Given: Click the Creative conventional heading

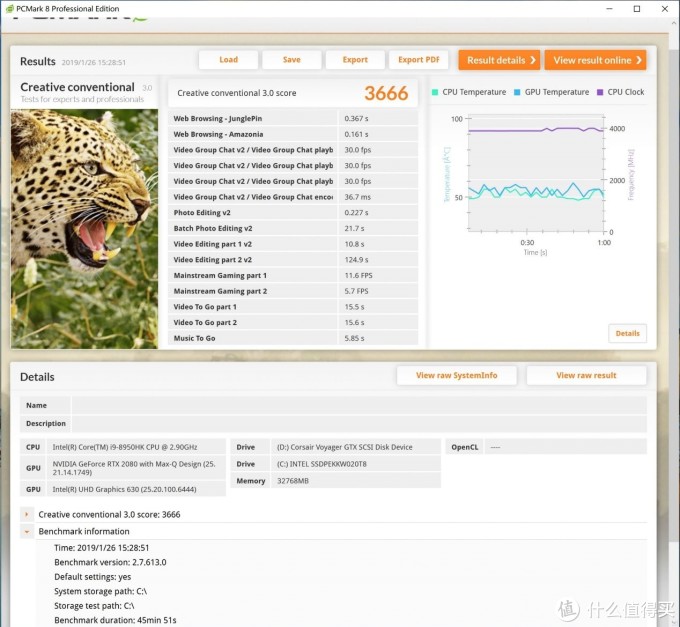Looking at the screenshot, I should point(77,87).
